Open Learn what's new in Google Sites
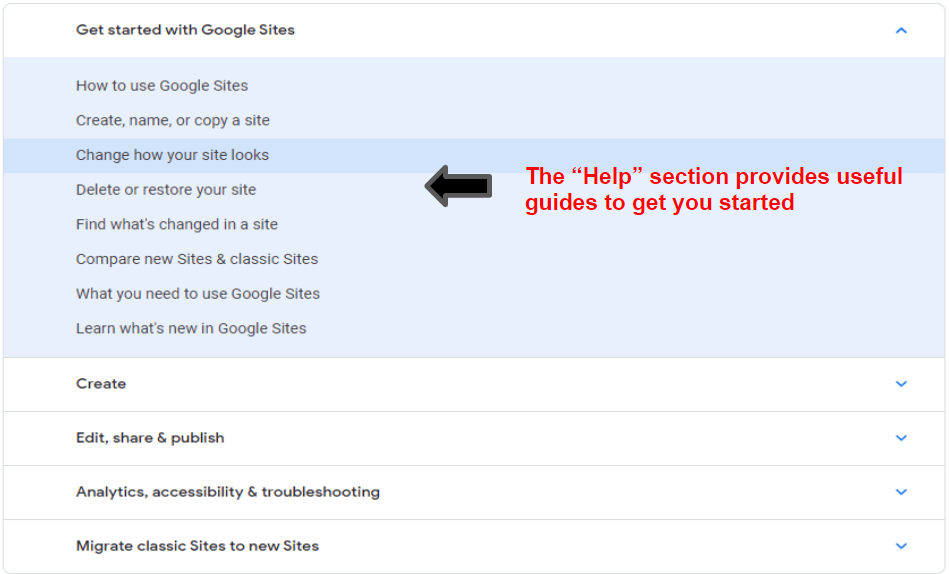 pyautogui.click(x=191, y=328)
